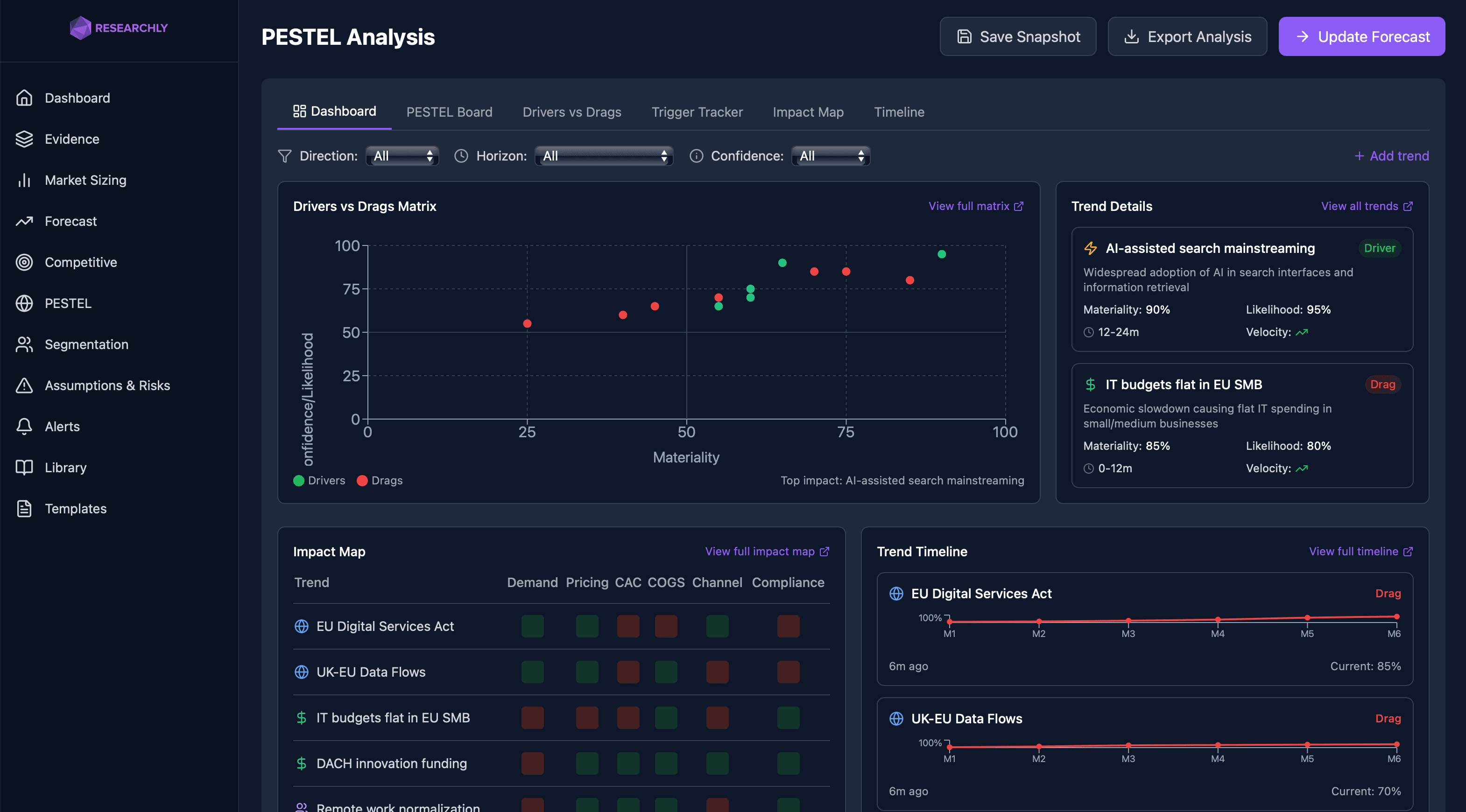
Task: Open the View full matrix link
Action: tap(975, 206)
